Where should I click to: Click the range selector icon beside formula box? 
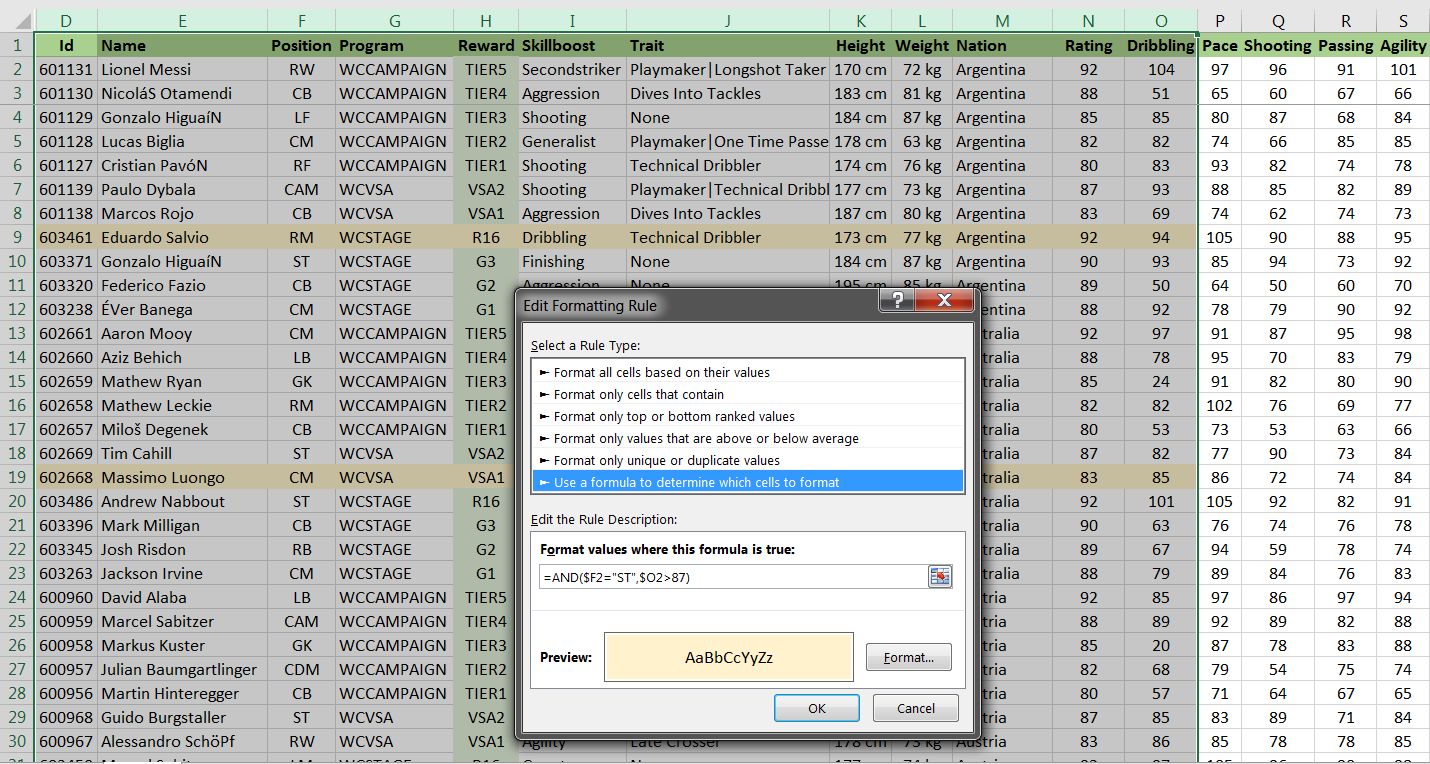(939, 577)
